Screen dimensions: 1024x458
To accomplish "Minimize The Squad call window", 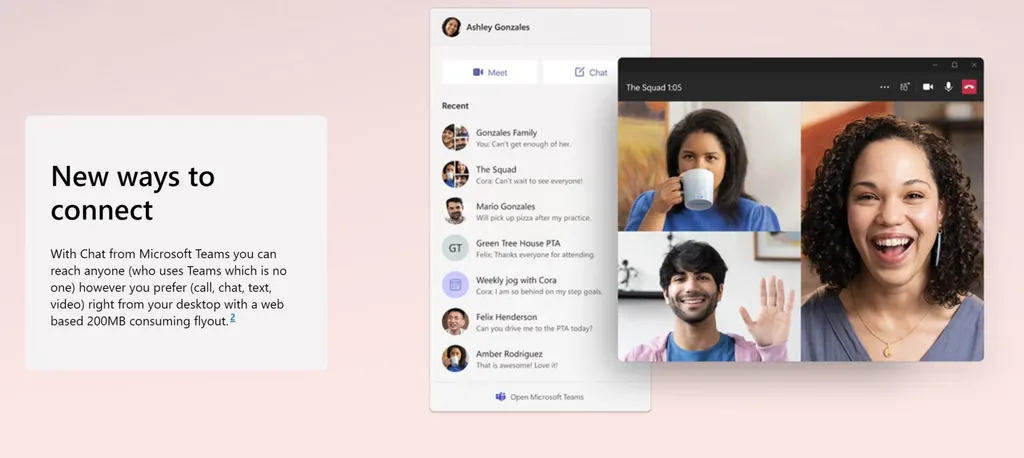I will point(935,65).
